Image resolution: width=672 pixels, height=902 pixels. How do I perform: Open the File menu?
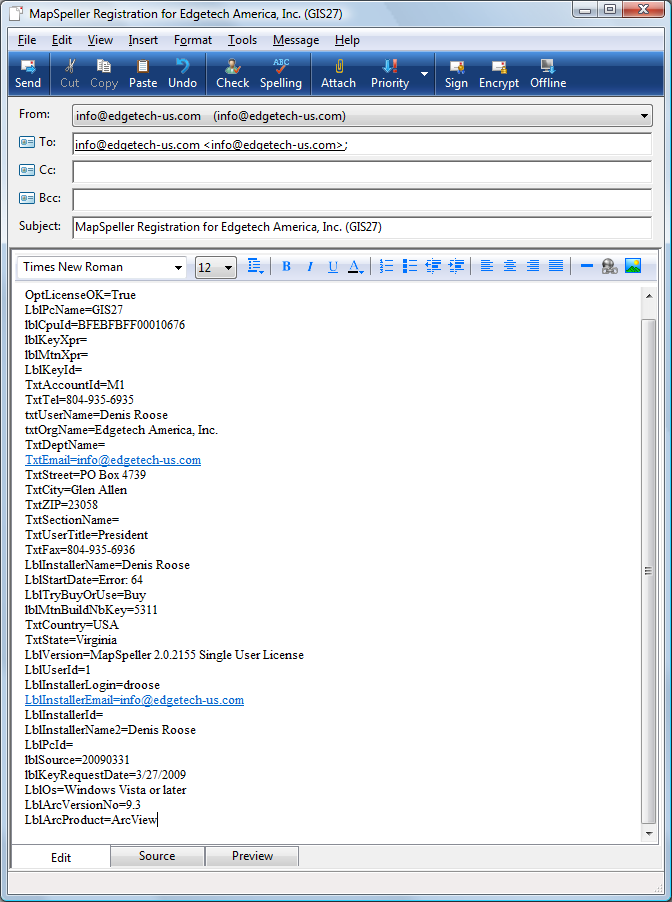(x=27, y=40)
